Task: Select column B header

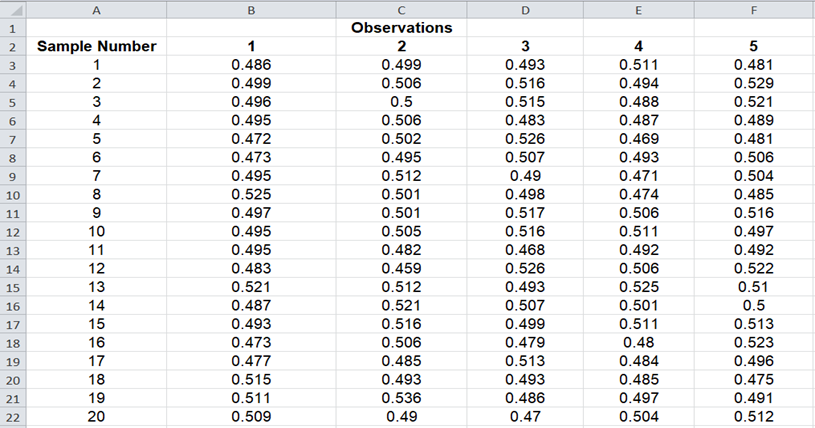Action: click(251, 9)
